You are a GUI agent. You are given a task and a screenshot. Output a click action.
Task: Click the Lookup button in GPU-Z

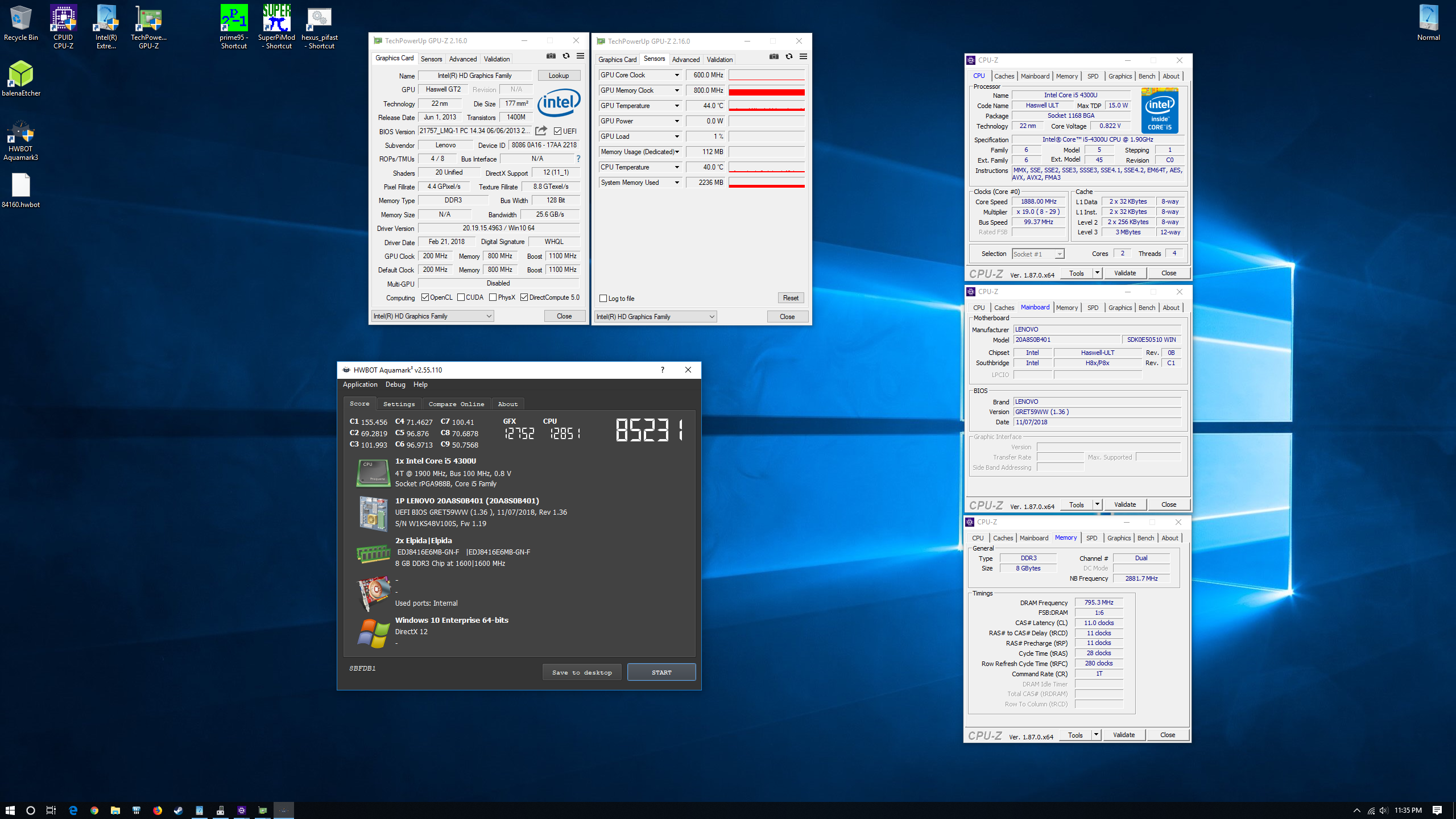pyautogui.click(x=559, y=76)
